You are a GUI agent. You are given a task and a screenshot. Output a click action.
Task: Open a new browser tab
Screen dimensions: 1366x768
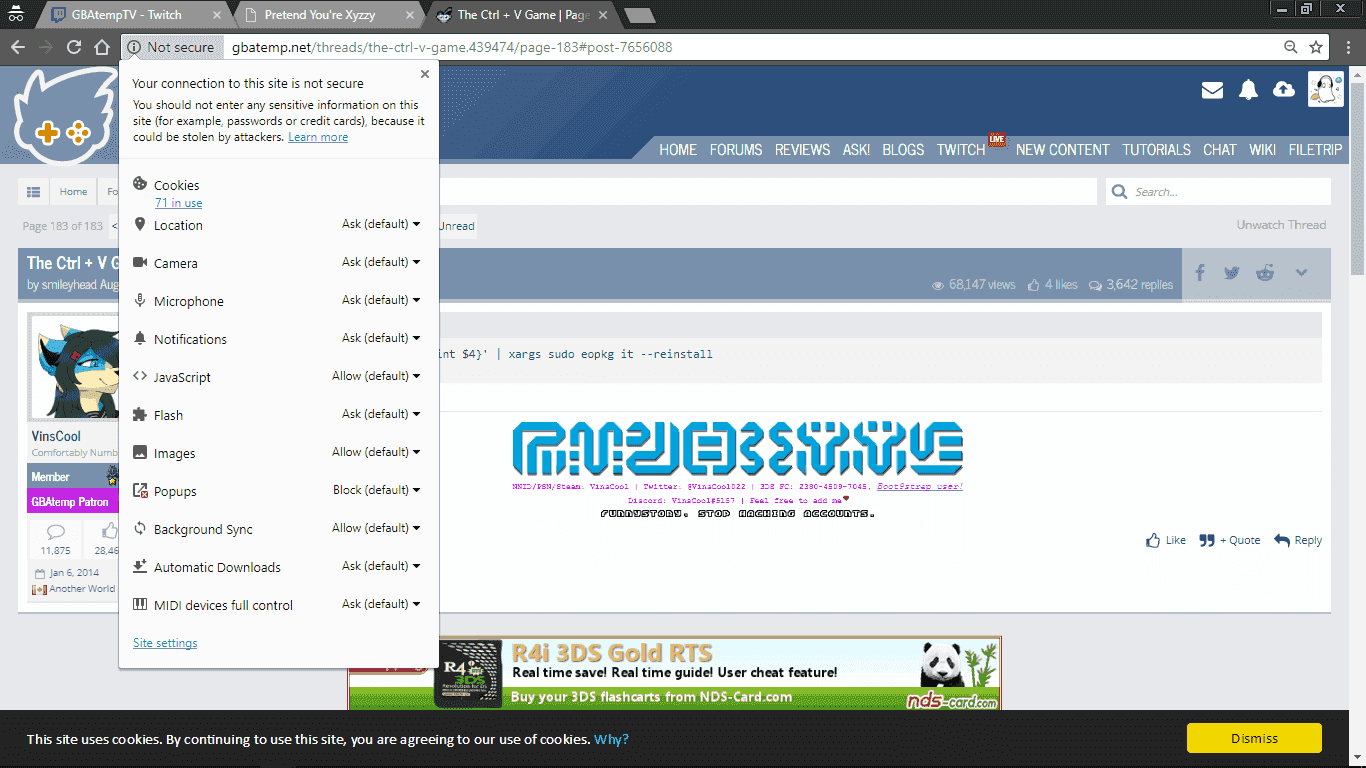point(639,15)
